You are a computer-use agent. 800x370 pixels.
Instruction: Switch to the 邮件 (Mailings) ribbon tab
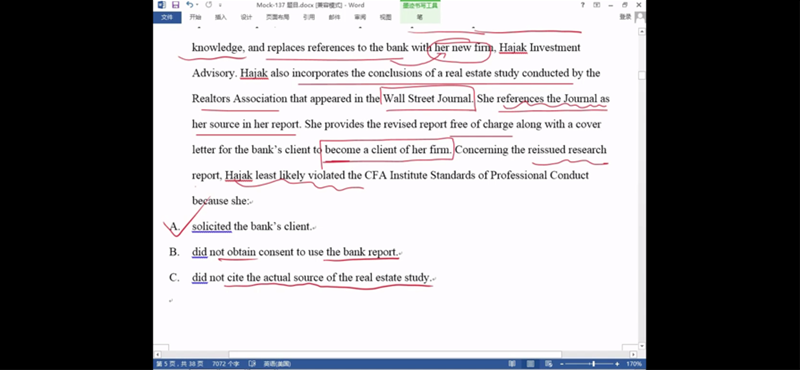(334, 17)
